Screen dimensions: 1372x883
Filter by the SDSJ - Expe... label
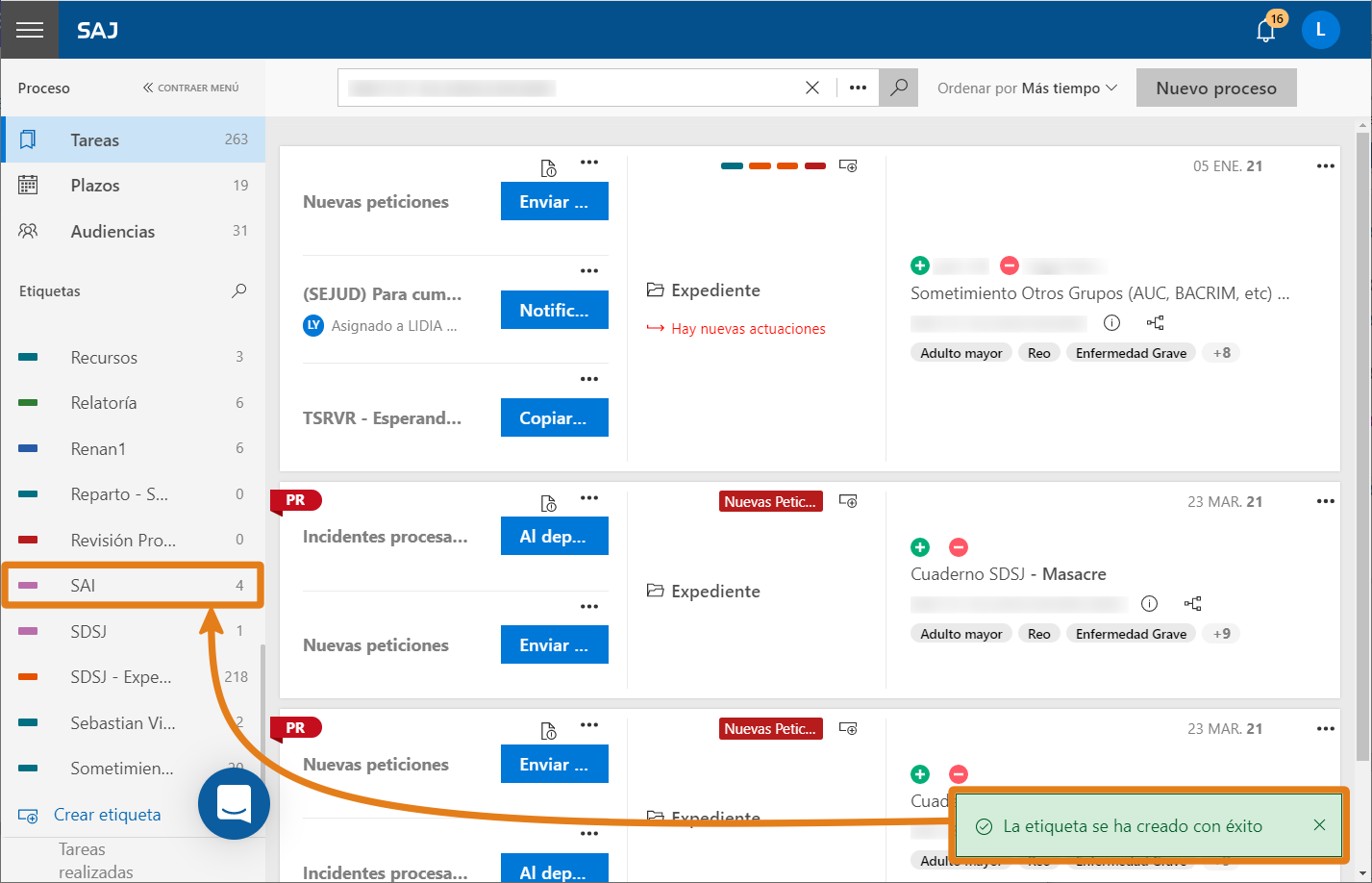click(x=133, y=677)
